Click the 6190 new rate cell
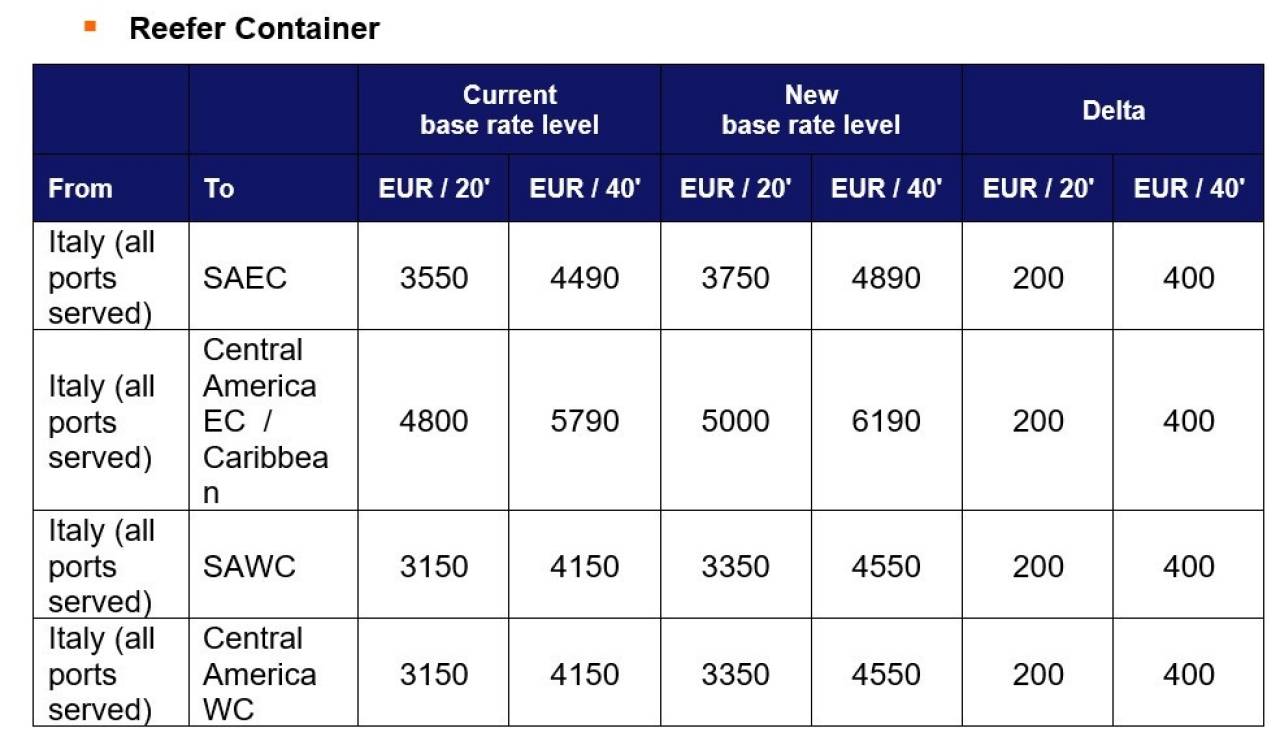 [x=886, y=421]
